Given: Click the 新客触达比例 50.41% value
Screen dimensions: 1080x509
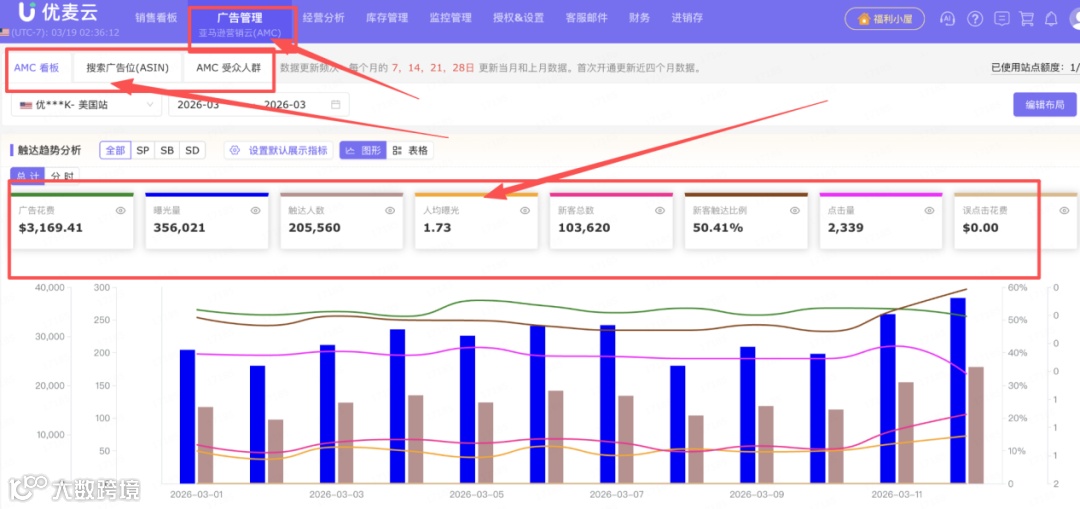Looking at the screenshot, I should tap(718, 227).
